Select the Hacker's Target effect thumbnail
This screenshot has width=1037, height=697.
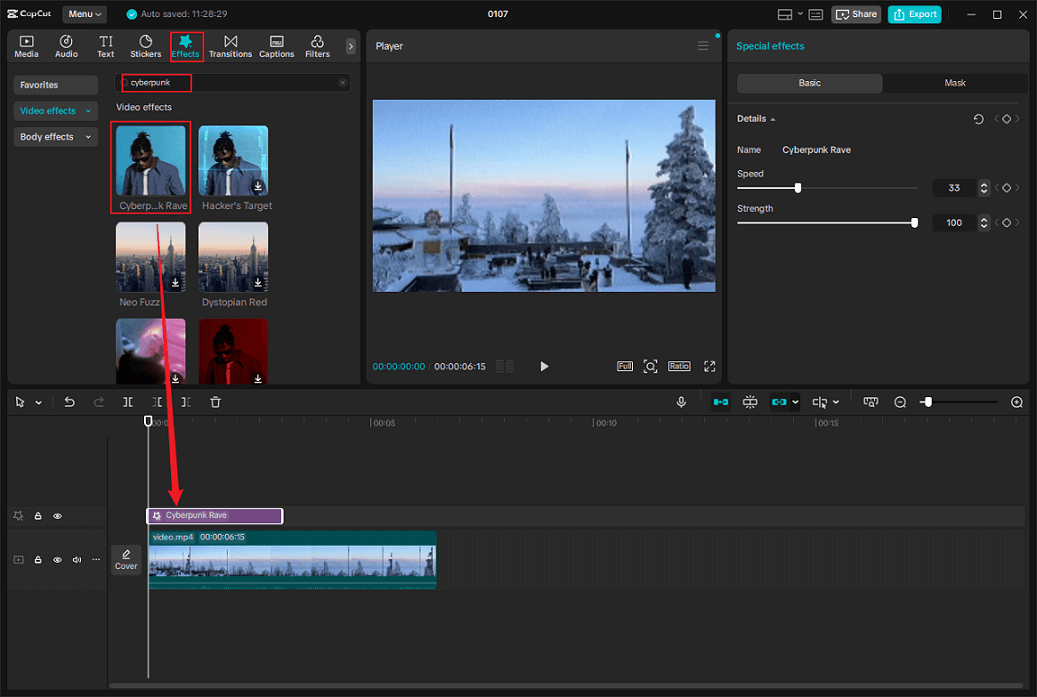[233, 160]
